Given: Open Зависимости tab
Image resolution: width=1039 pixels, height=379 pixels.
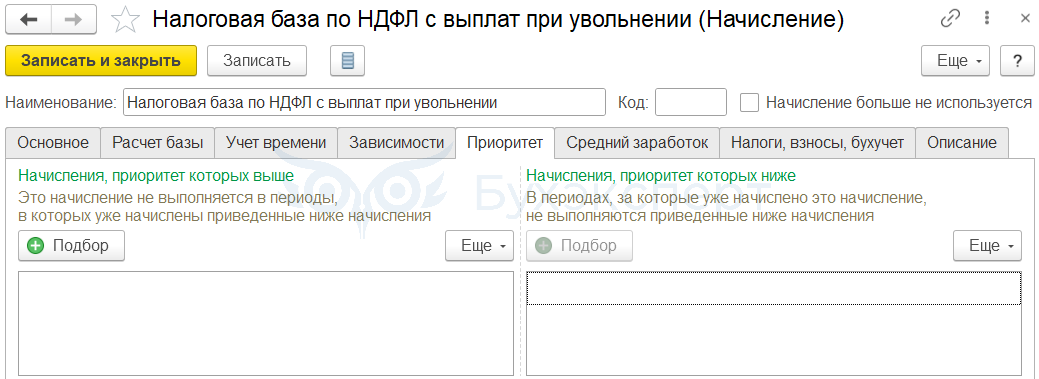Looking at the screenshot, I should [396, 142].
